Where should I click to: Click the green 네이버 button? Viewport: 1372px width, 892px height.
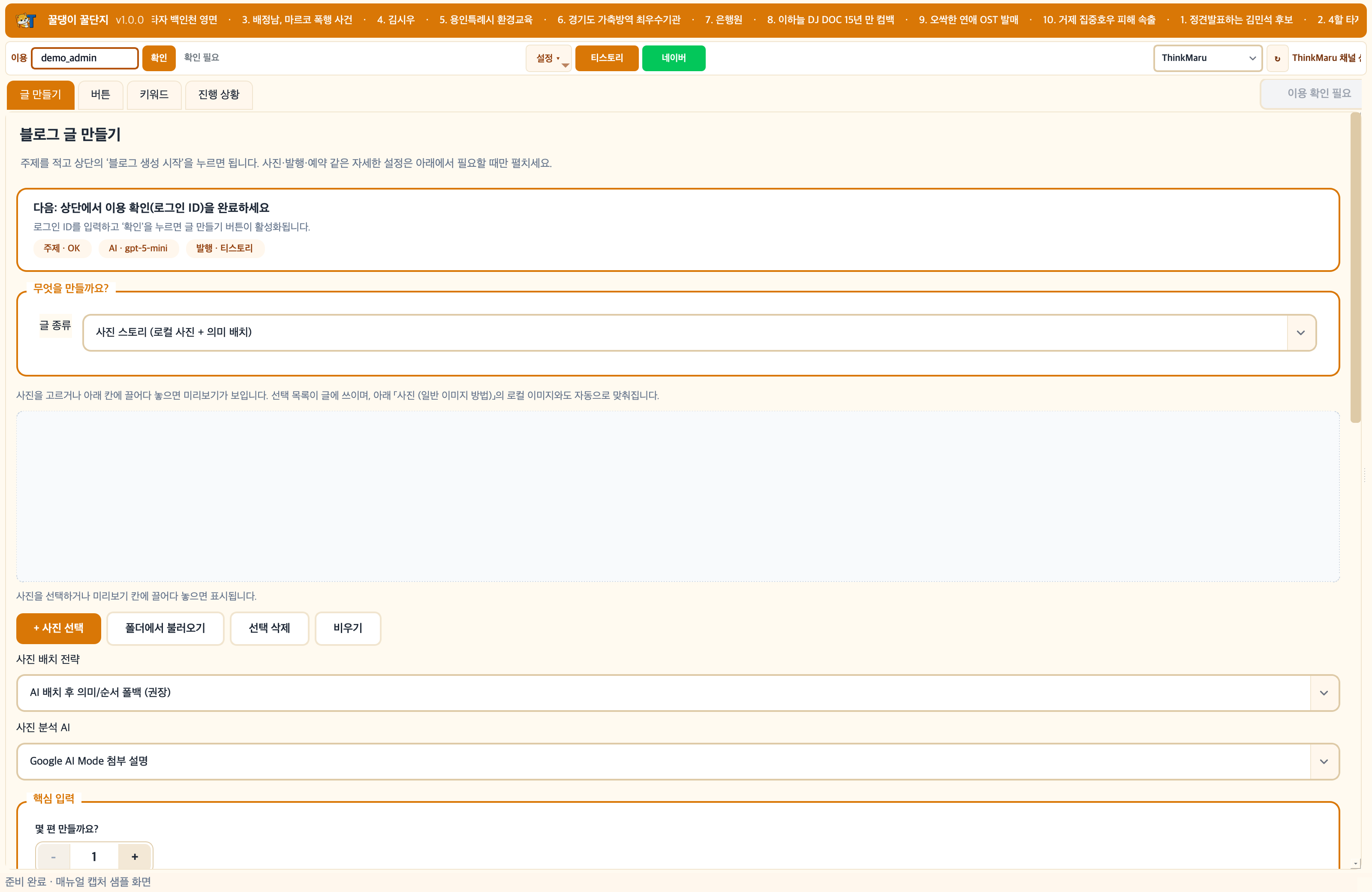click(673, 58)
